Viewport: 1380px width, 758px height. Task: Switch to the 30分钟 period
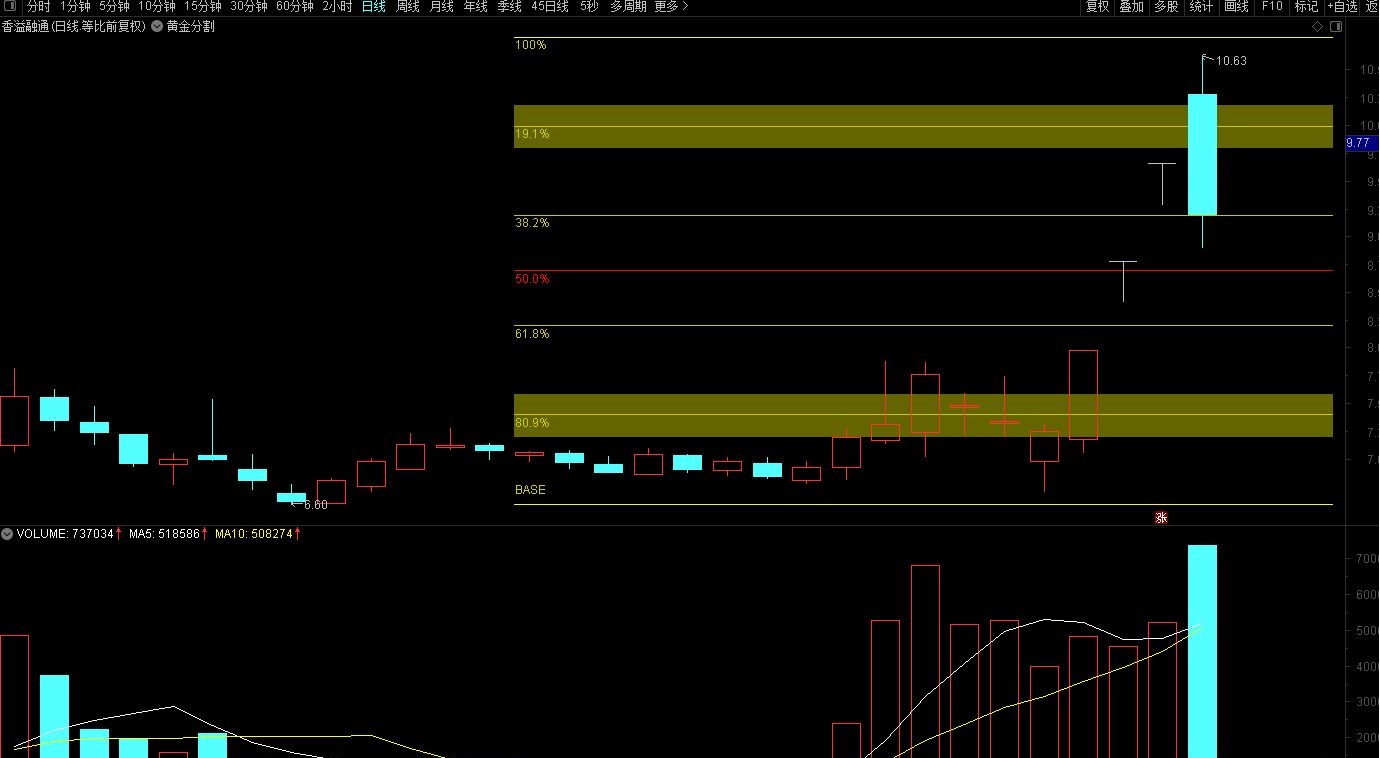click(x=248, y=6)
